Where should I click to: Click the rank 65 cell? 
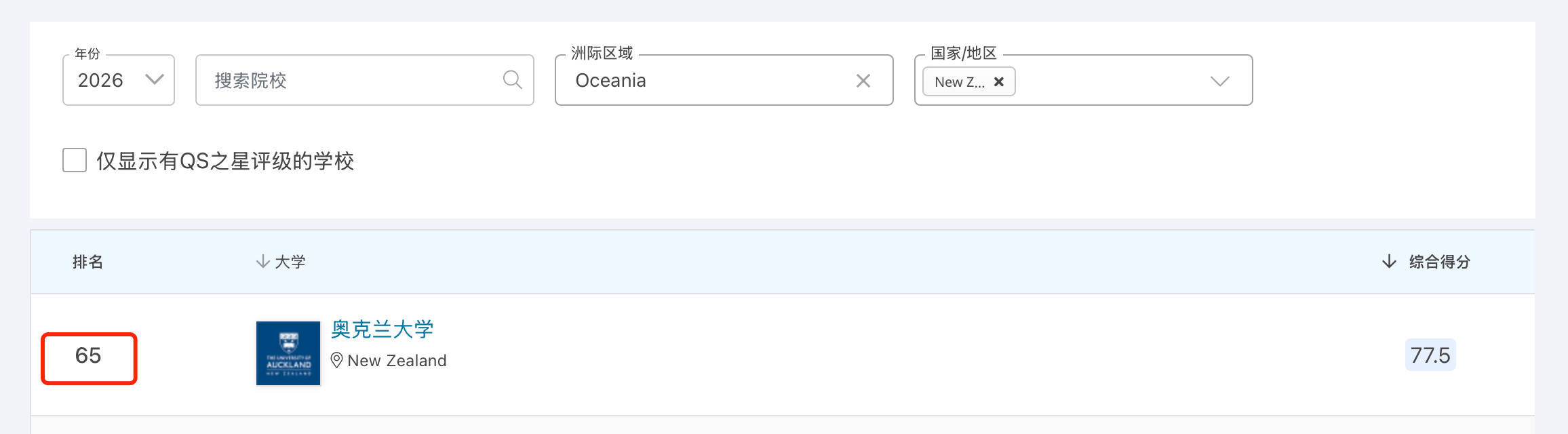pyautogui.click(x=89, y=356)
